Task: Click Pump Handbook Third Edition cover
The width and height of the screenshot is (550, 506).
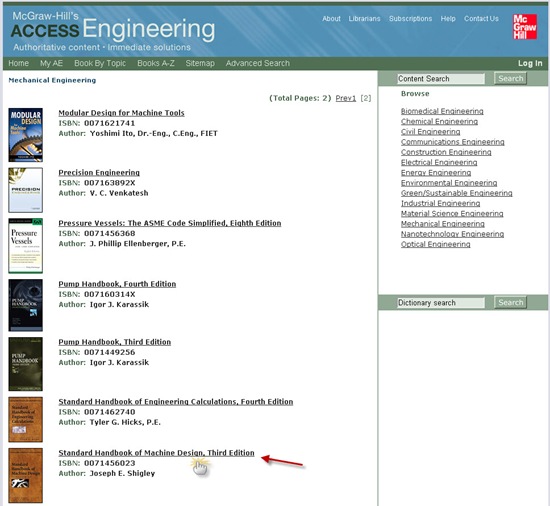Action: click(26, 364)
